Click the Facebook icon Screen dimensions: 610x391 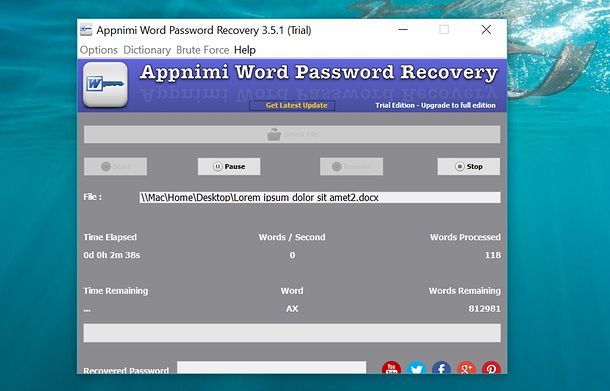tap(442, 368)
